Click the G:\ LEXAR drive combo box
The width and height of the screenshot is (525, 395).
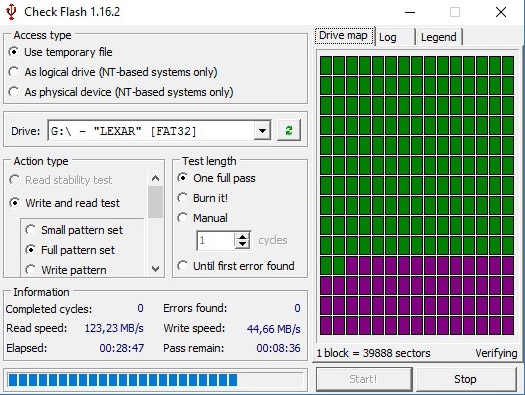coord(159,131)
